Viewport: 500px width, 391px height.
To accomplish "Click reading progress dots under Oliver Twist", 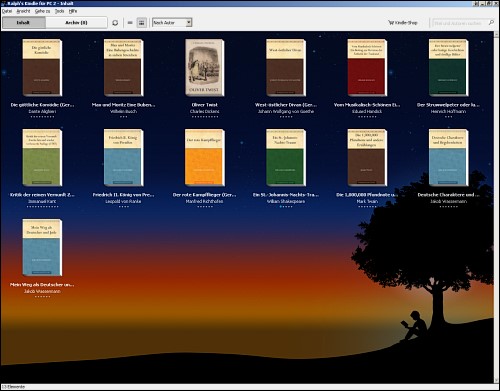I will point(205,117).
